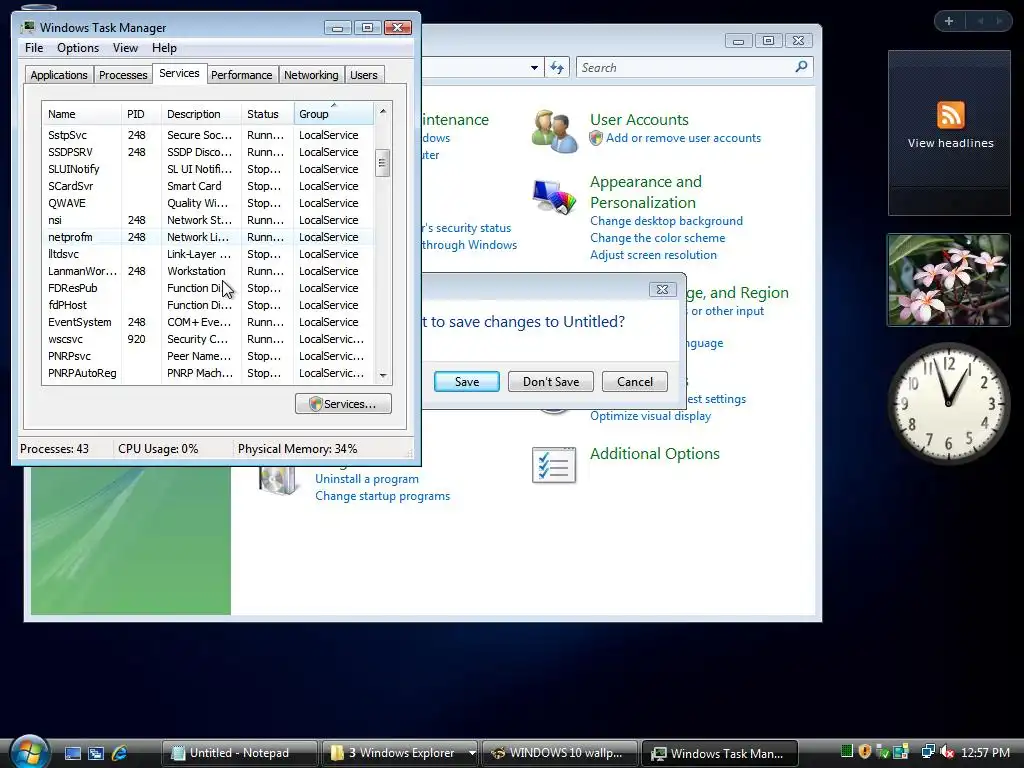Viewport: 1024px width, 768px height.
Task: Select the SCardSvr service row
Action: pos(208,186)
